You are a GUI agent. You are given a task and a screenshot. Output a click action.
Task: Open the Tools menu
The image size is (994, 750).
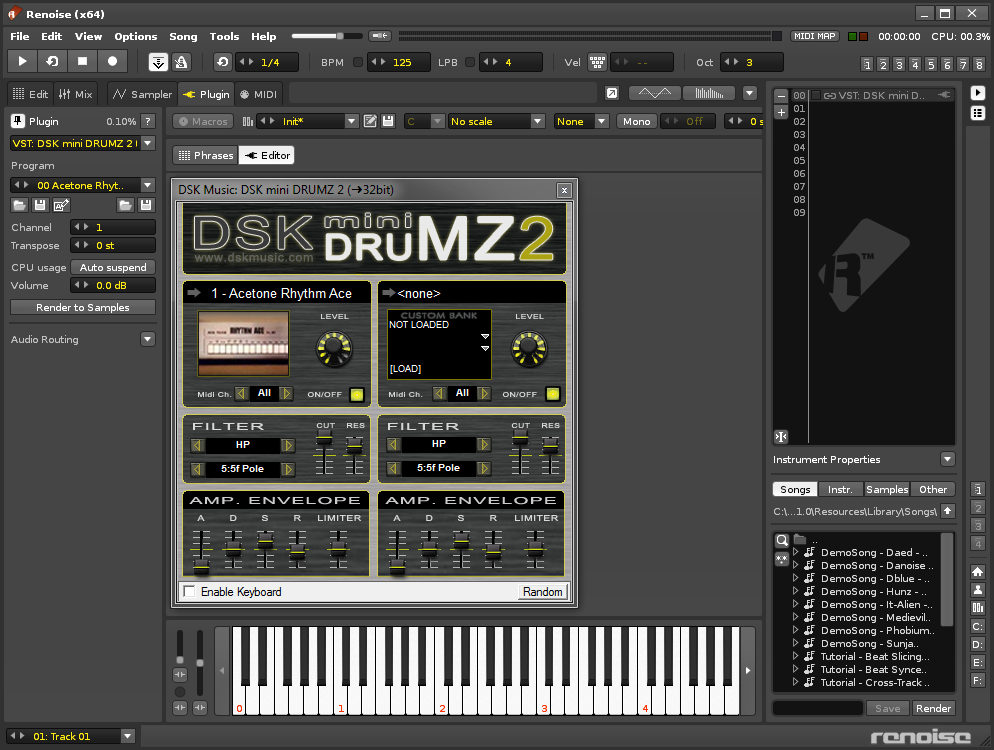(224, 36)
